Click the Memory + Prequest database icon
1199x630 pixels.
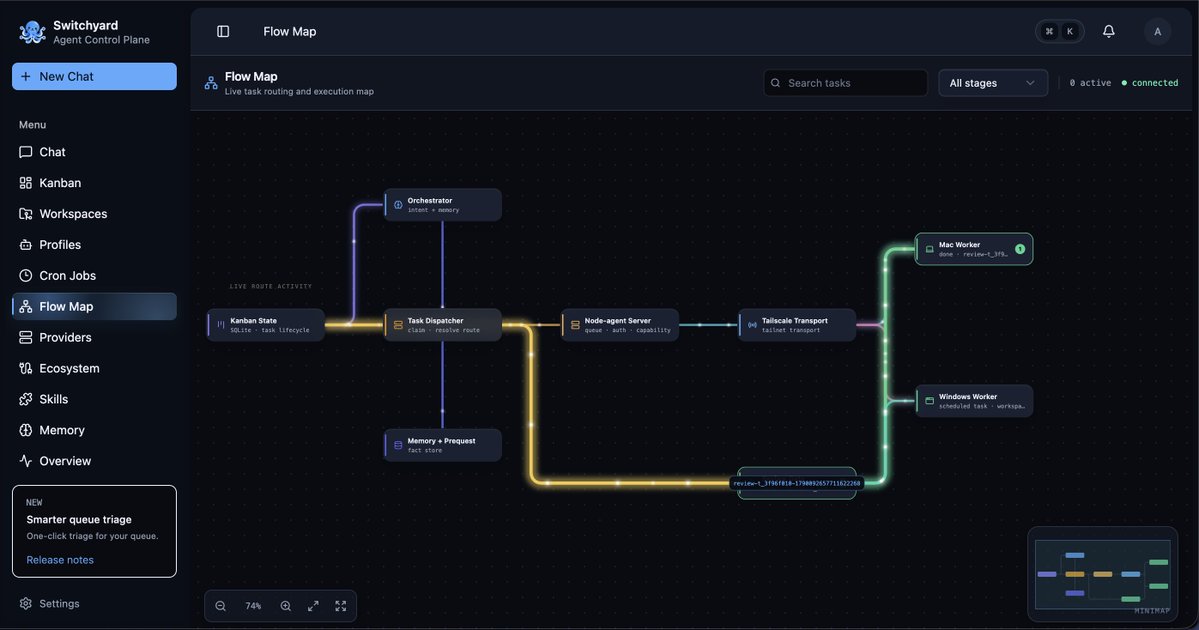point(398,445)
